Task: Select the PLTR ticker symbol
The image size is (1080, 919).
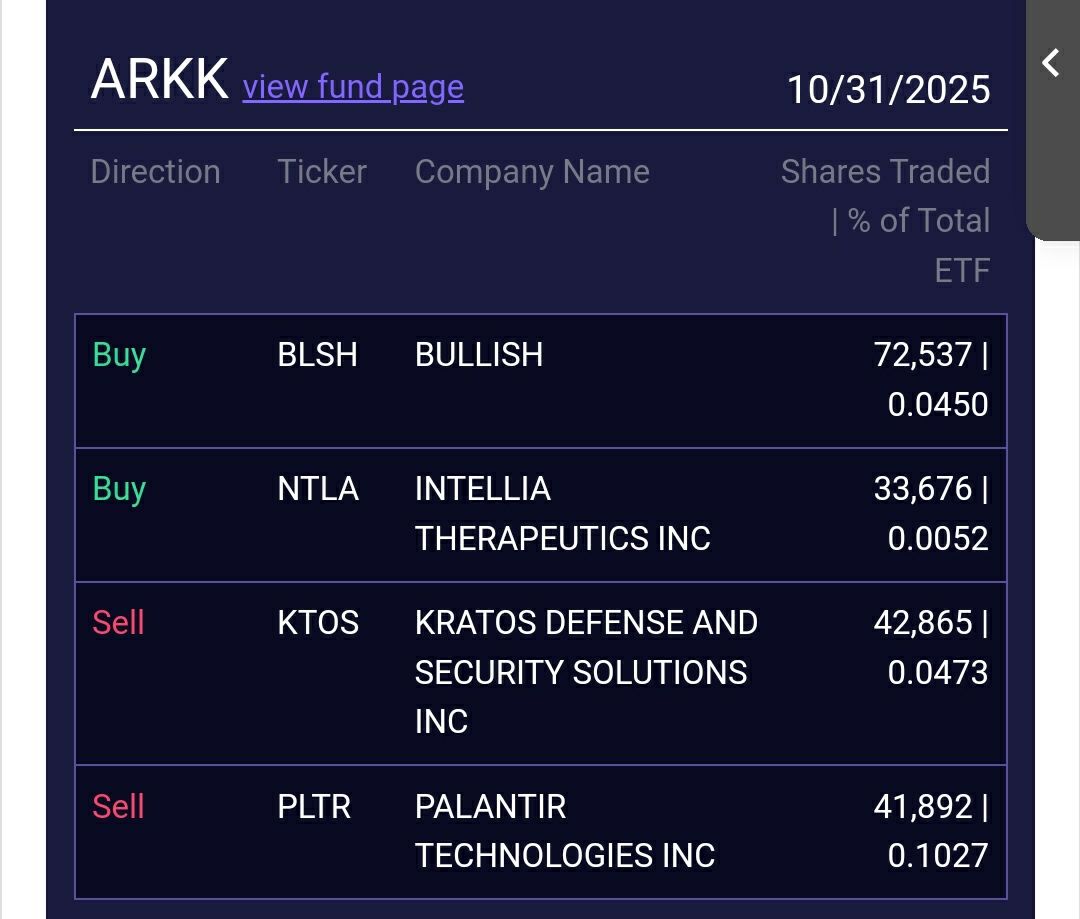Action: tap(314, 807)
